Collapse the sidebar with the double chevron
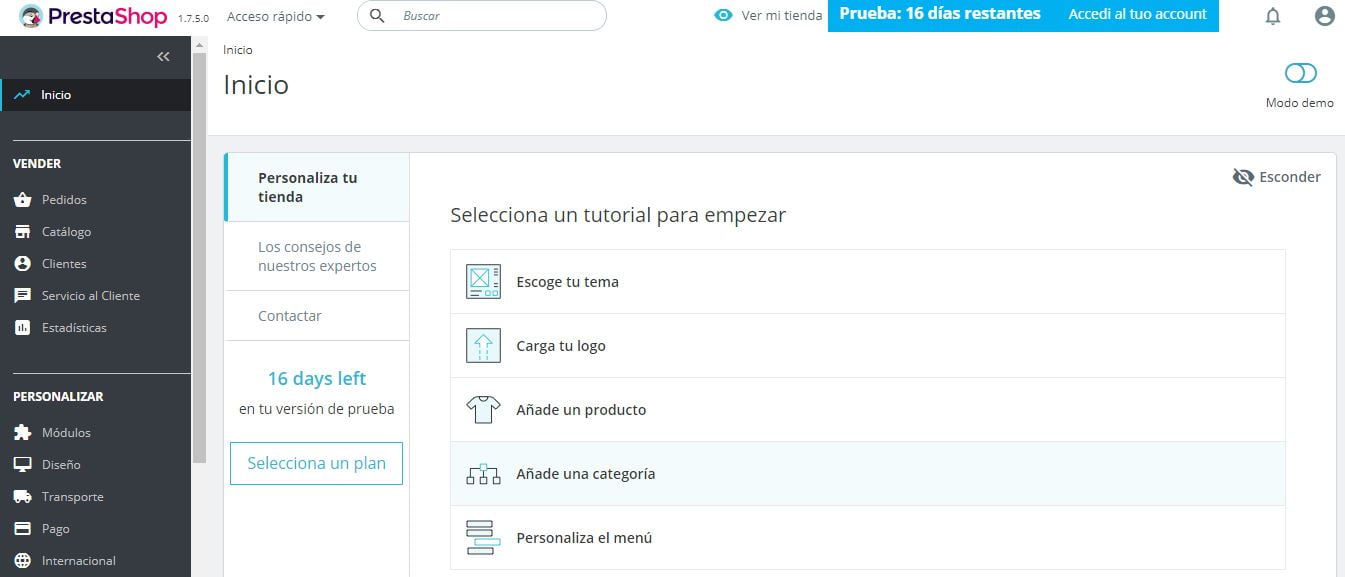Viewport: 1345px width, 577px height. [x=163, y=57]
